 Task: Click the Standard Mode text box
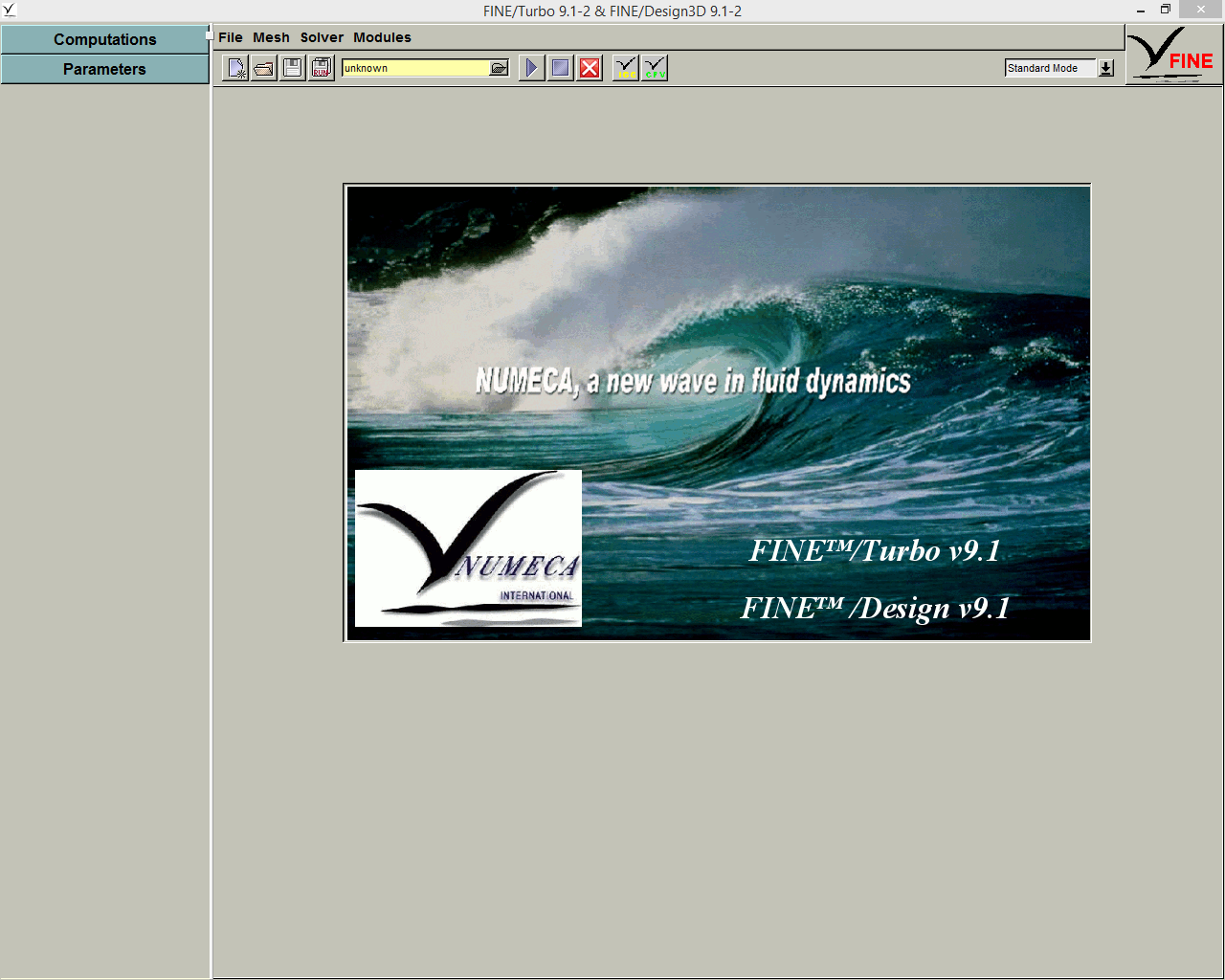[x=1050, y=68]
